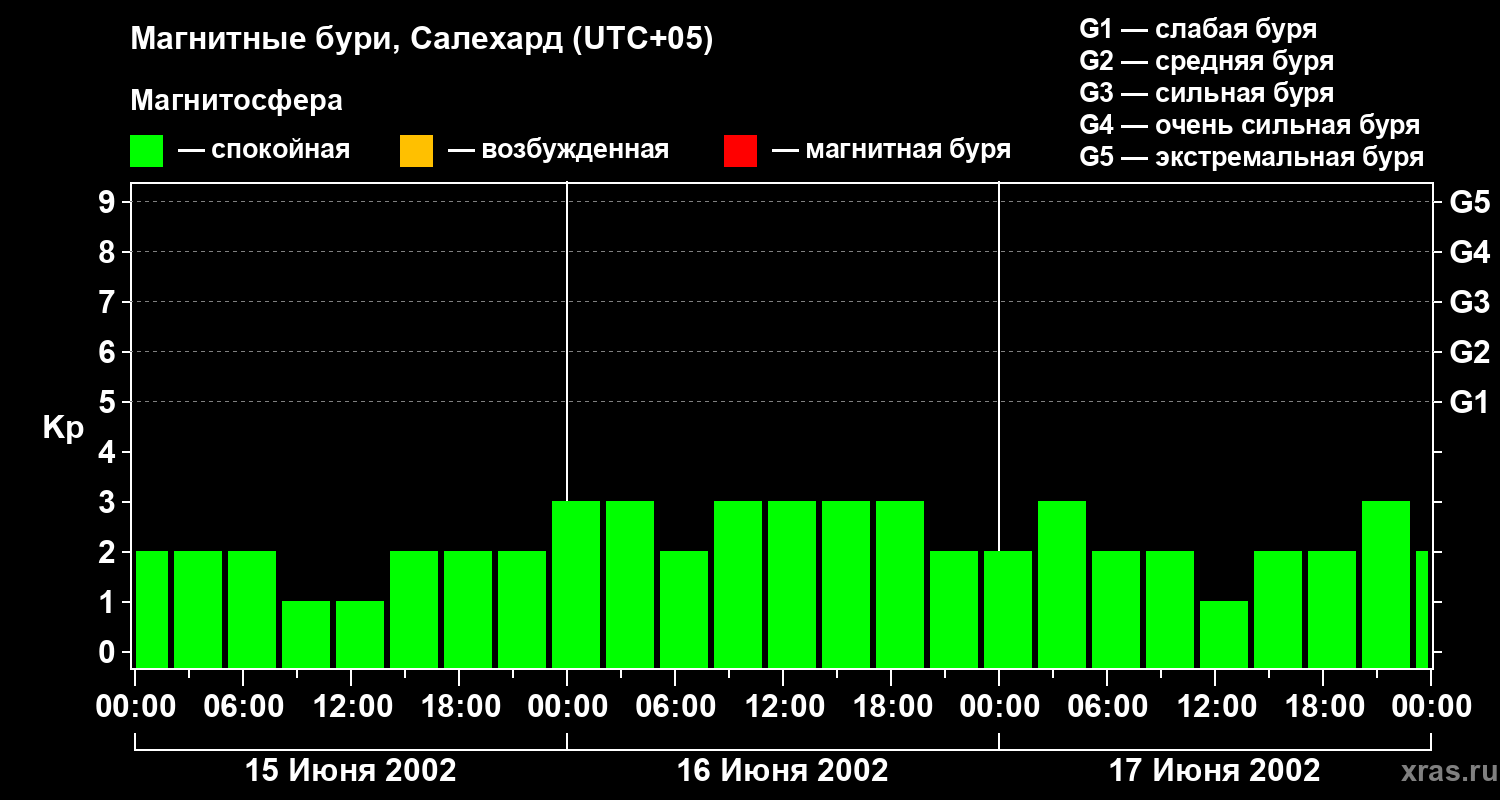Click the Kp 3 bar spanning midnight 15–16 Июня
This screenshot has height=800, width=1500.
(x=576, y=584)
